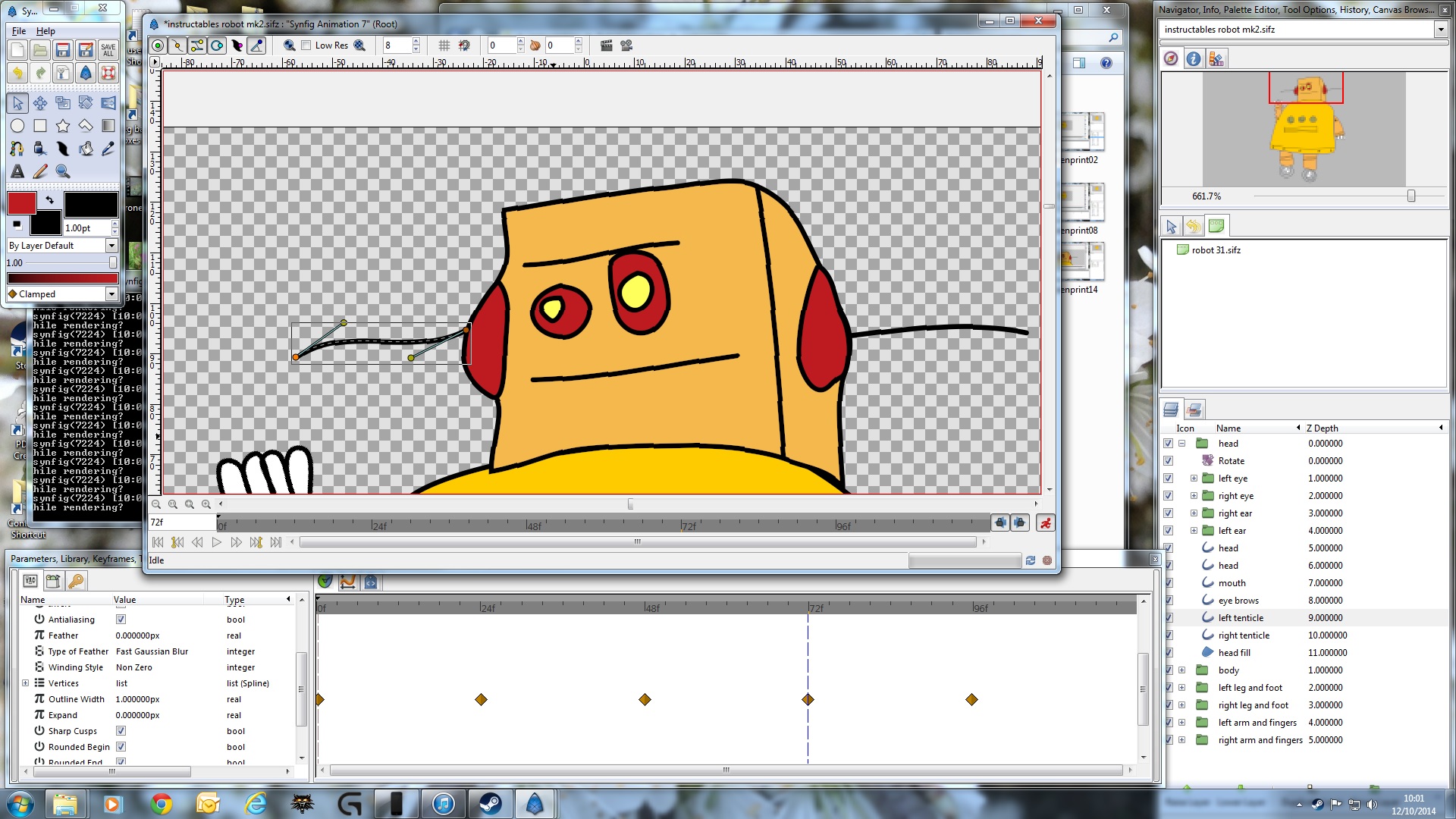Click the red outline color swatch
The width and height of the screenshot is (1456, 819).
coord(22,202)
